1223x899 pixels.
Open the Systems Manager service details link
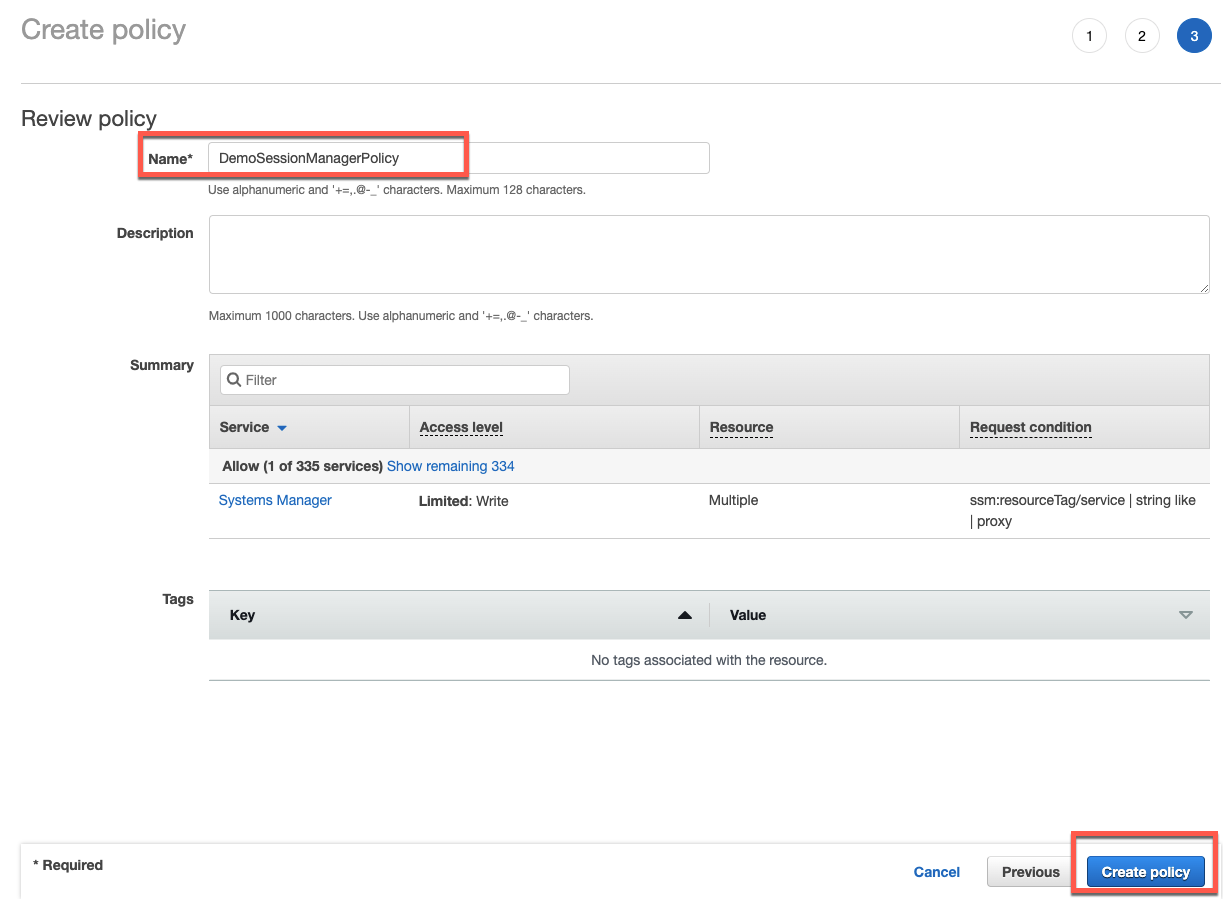[x=274, y=500]
